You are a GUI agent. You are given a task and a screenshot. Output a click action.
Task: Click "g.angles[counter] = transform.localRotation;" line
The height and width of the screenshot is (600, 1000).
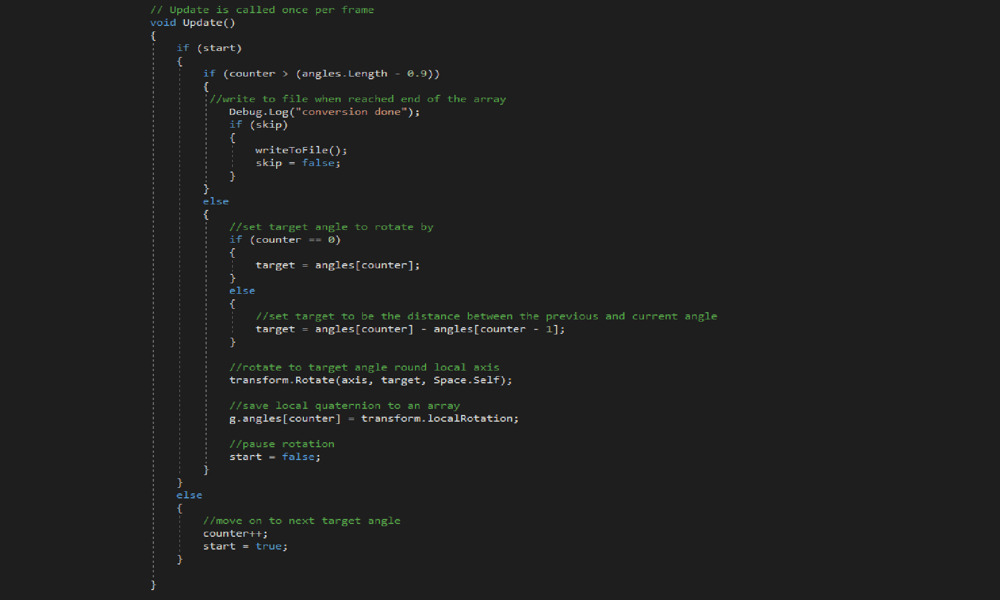click(374, 418)
